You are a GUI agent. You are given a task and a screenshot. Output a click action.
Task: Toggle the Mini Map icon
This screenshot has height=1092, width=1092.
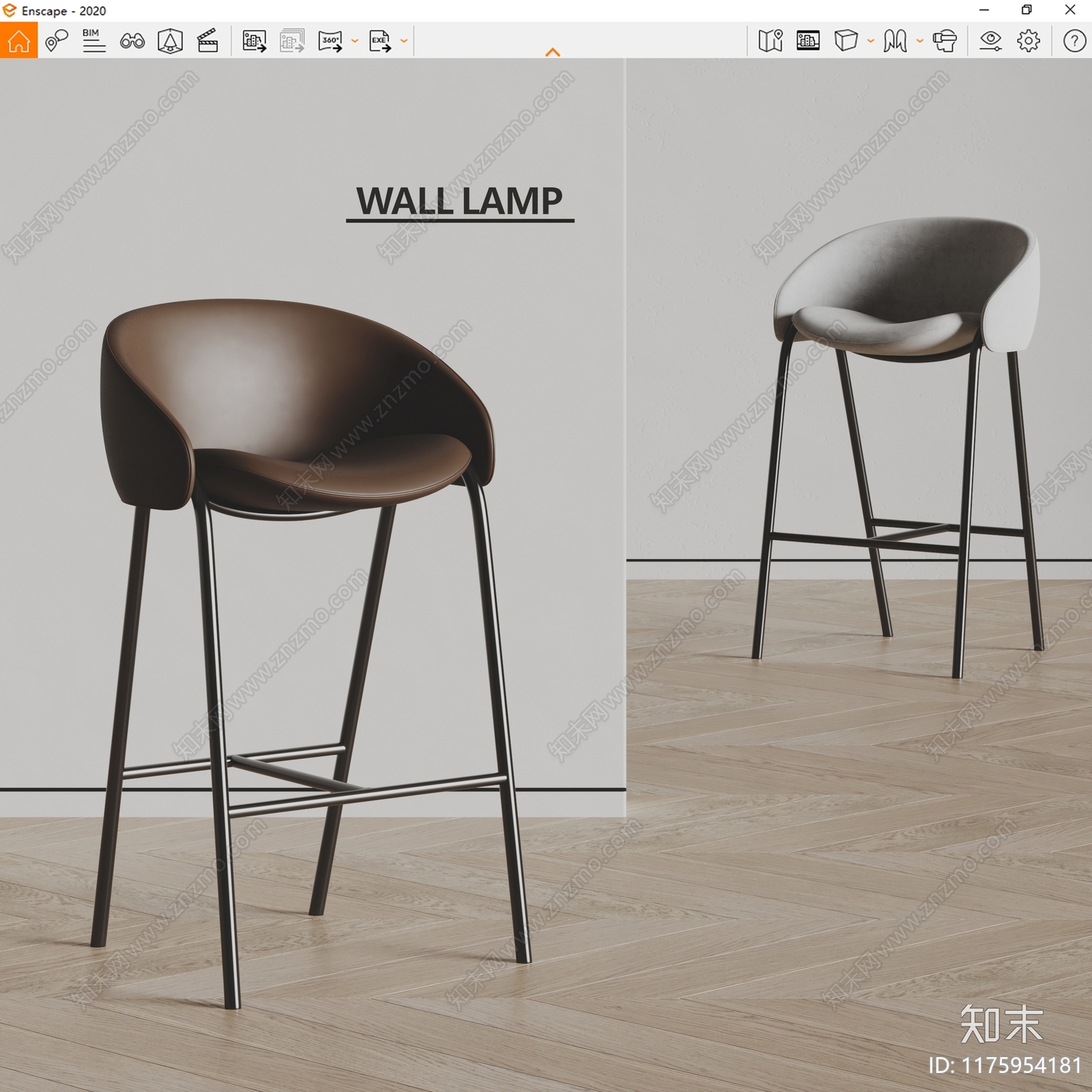point(771,41)
